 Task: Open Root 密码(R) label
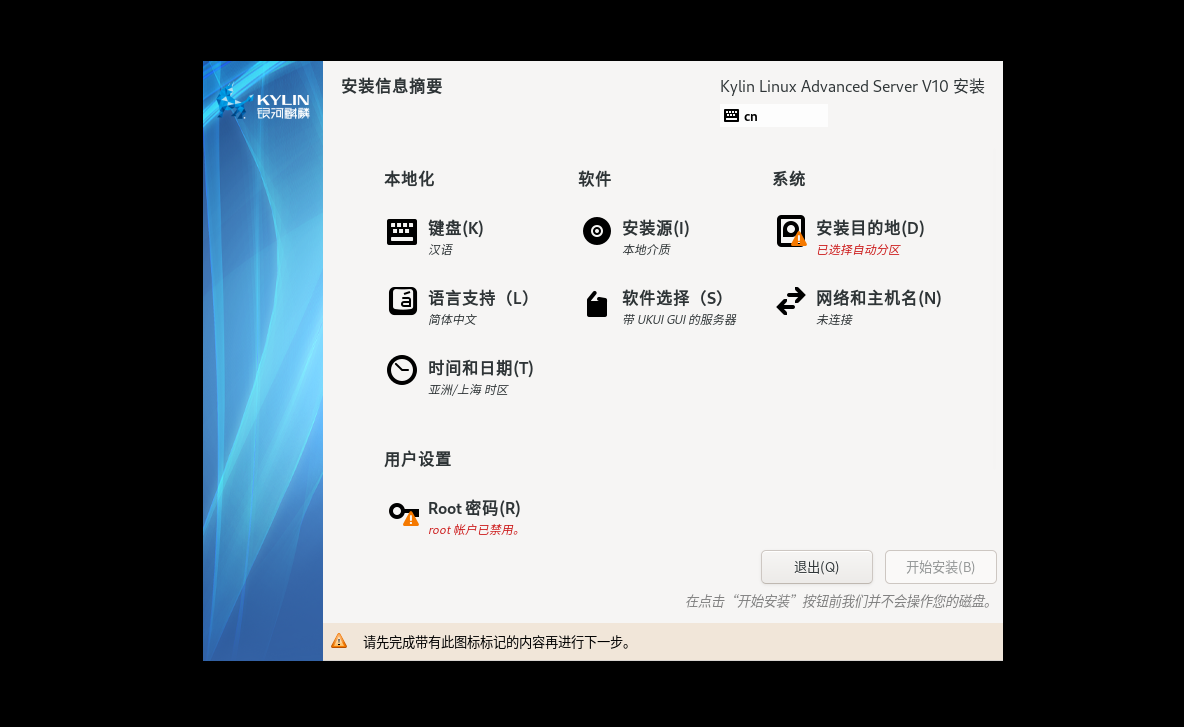tap(474, 508)
